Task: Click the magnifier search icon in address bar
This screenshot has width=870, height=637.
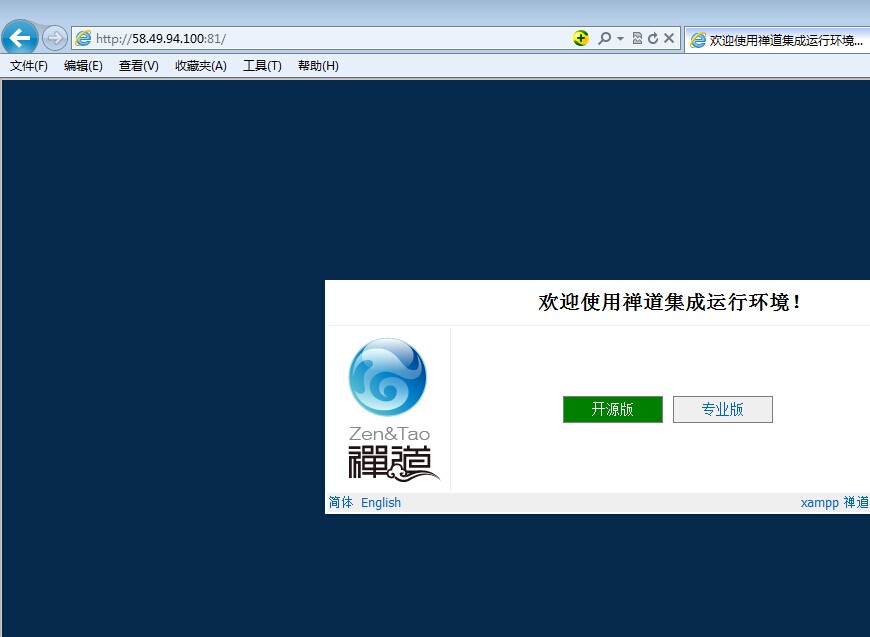Action: [604, 38]
